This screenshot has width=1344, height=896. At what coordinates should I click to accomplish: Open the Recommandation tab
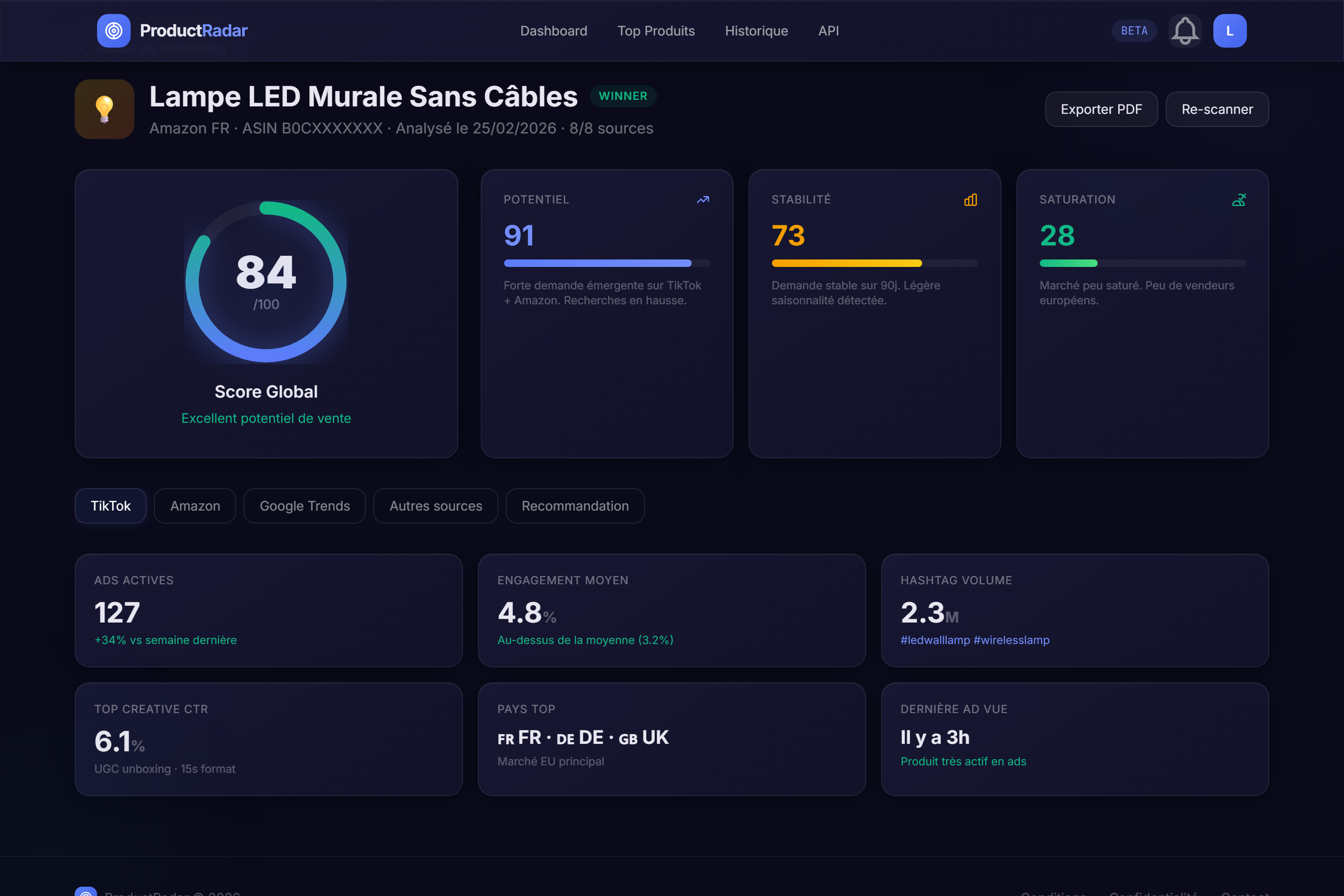pos(575,506)
